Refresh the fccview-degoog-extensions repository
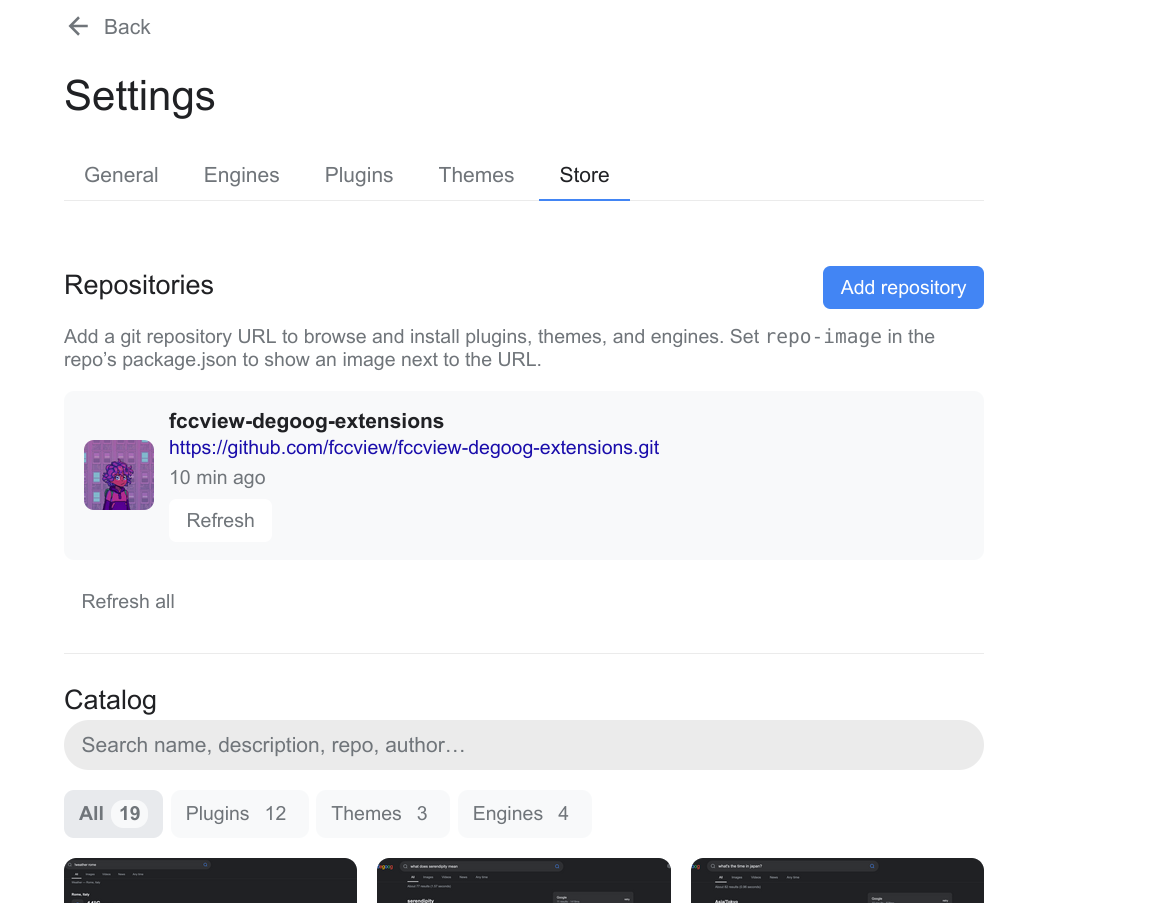Screen dimensions: 1174x903 [220, 520]
